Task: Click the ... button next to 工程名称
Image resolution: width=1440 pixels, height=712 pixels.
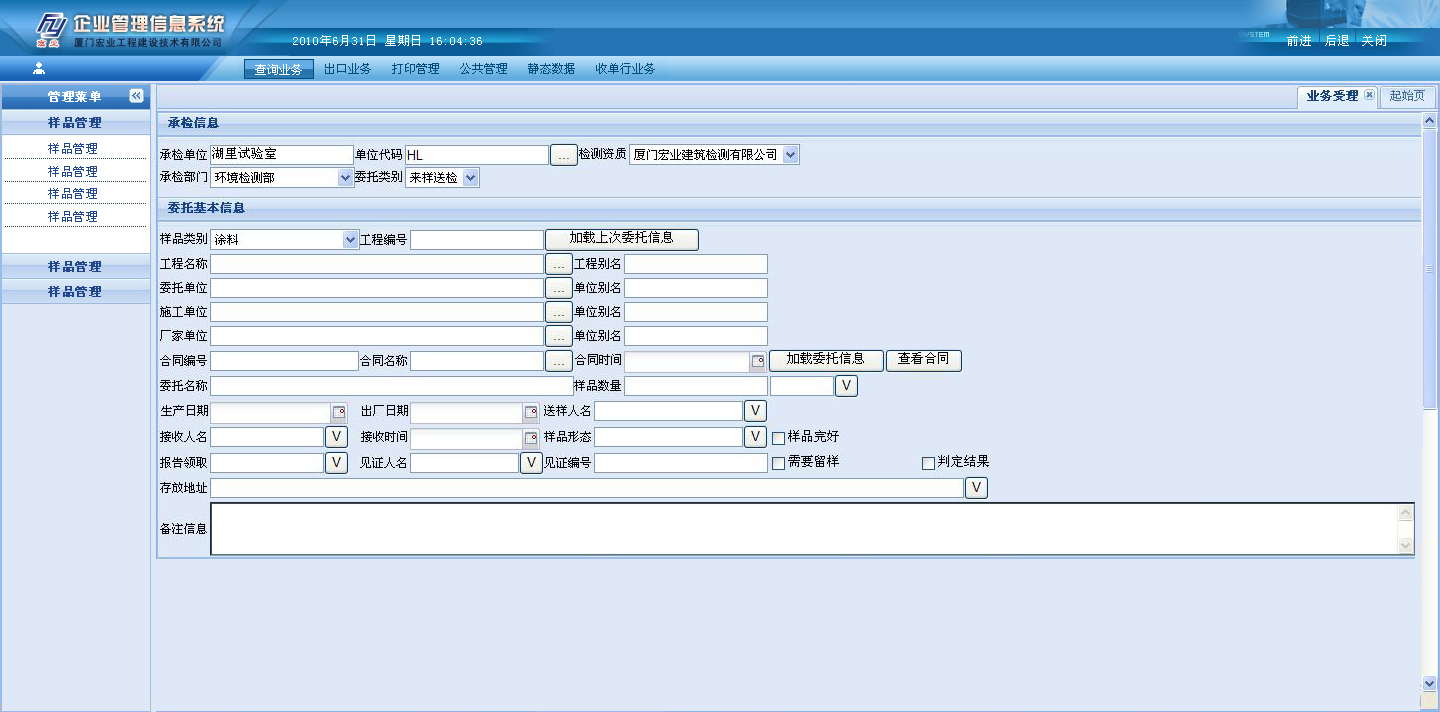Action: [559, 264]
